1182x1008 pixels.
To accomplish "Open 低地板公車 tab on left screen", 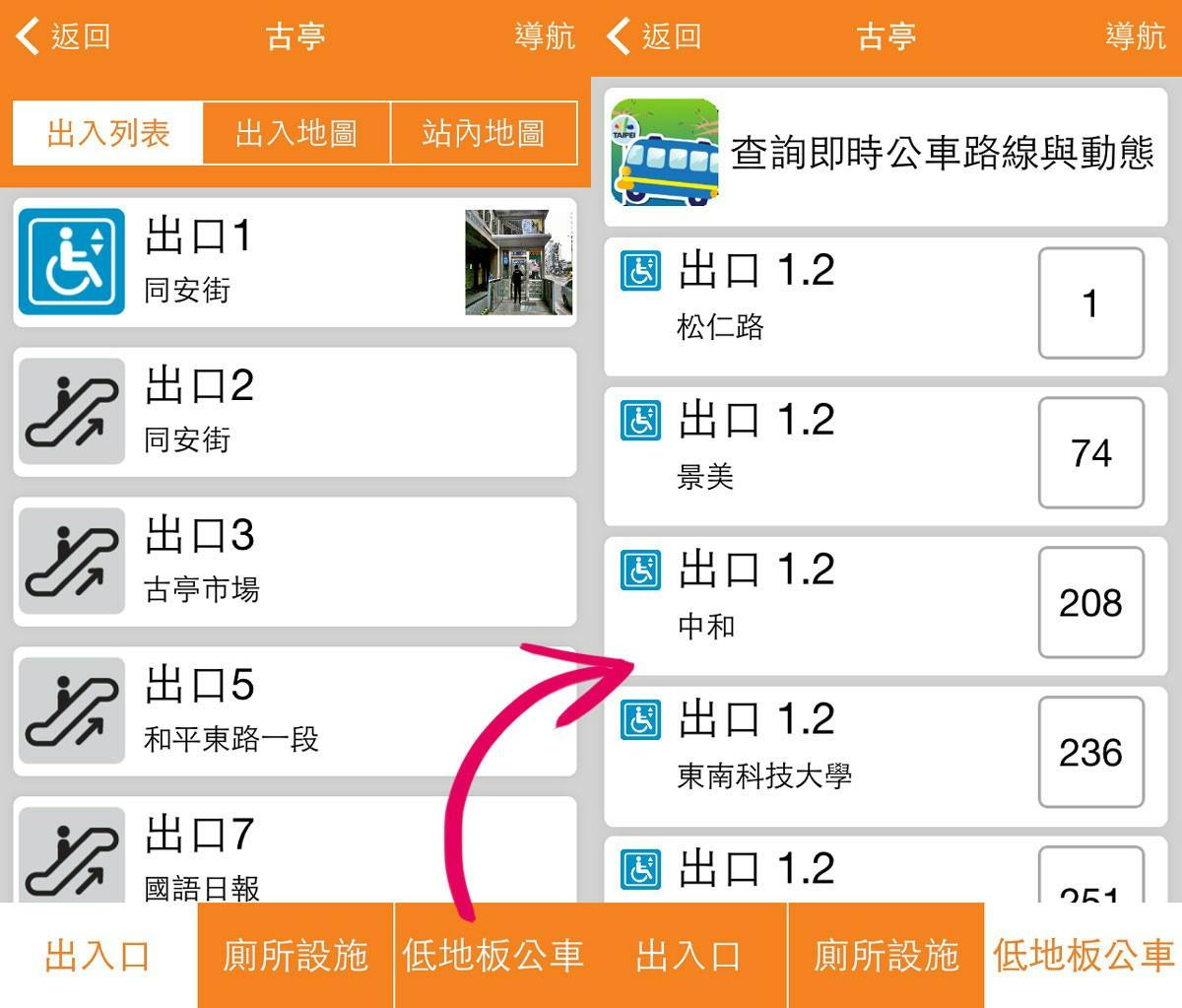I will click(x=492, y=955).
